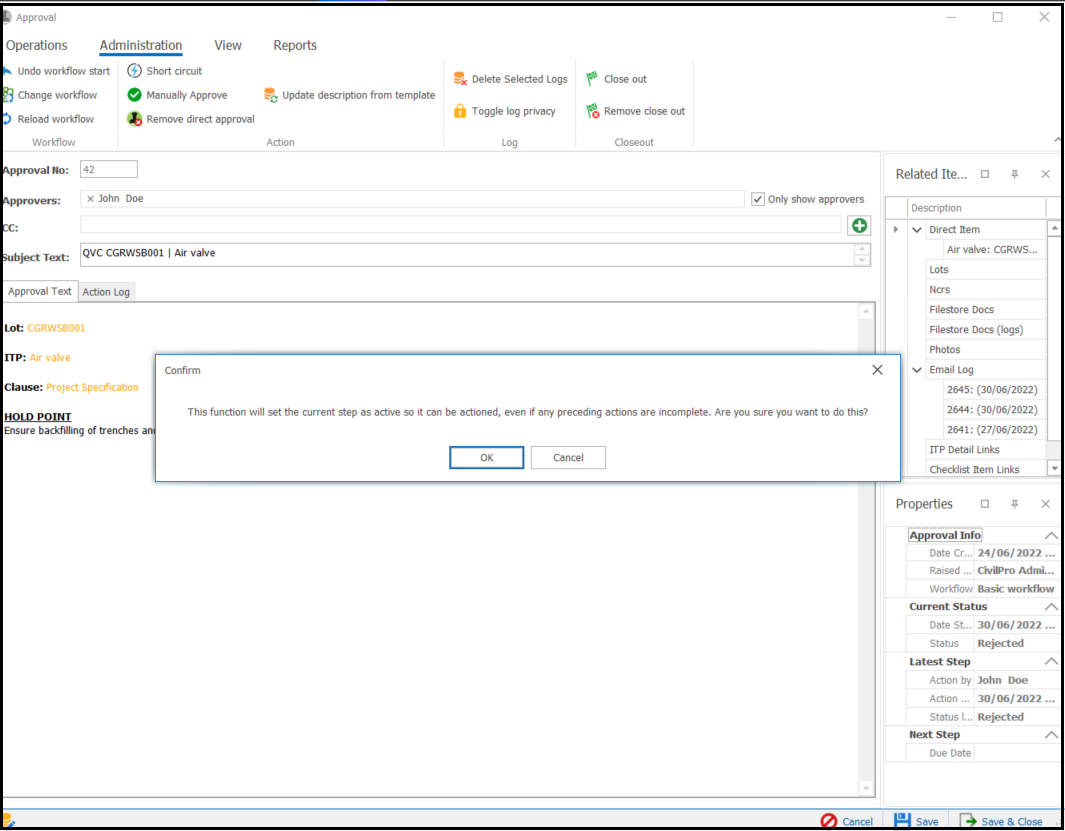
Task: Click the Remove direct approval icon
Action: click(x=135, y=119)
